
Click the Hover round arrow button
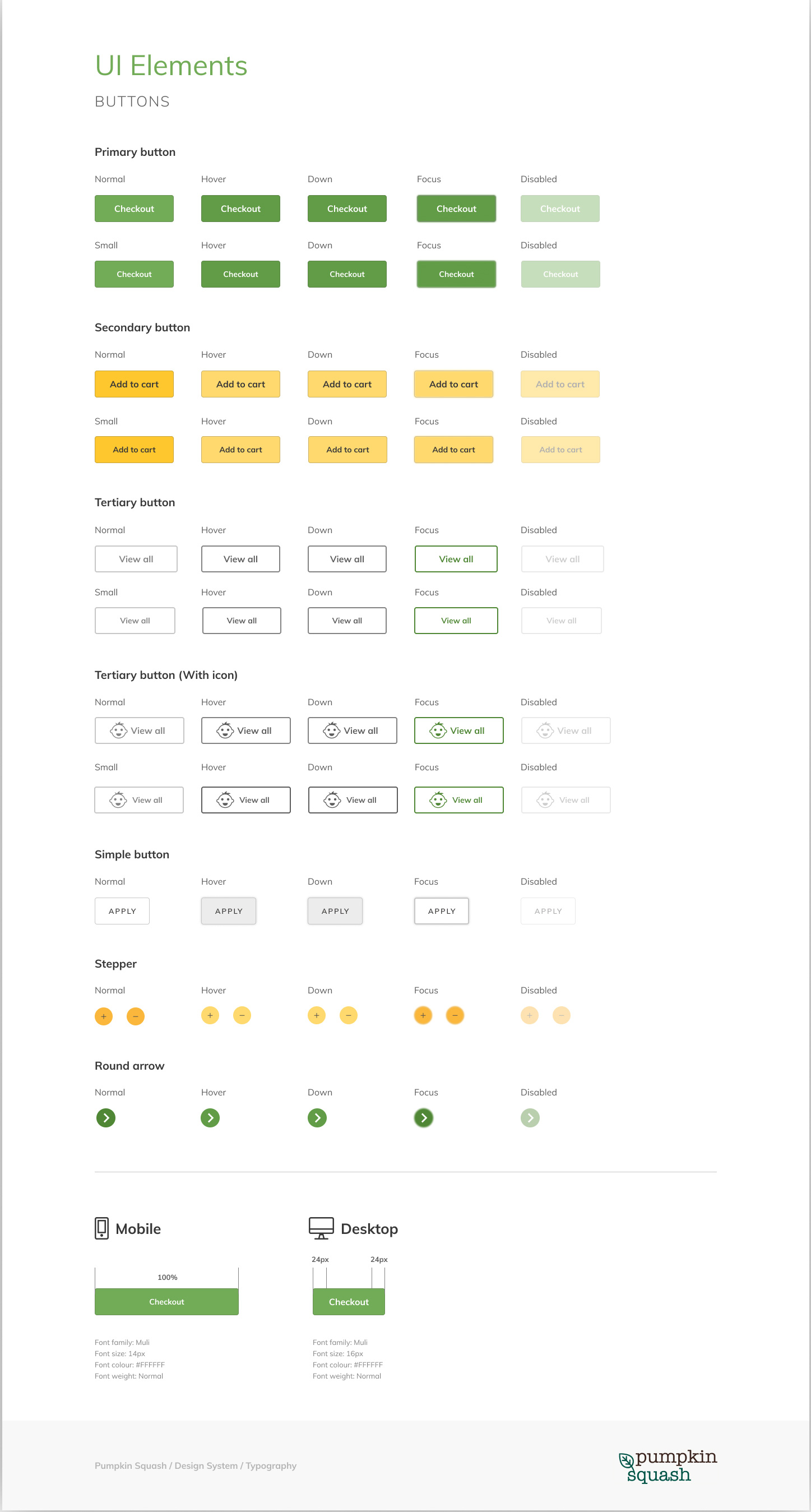(210, 1117)
